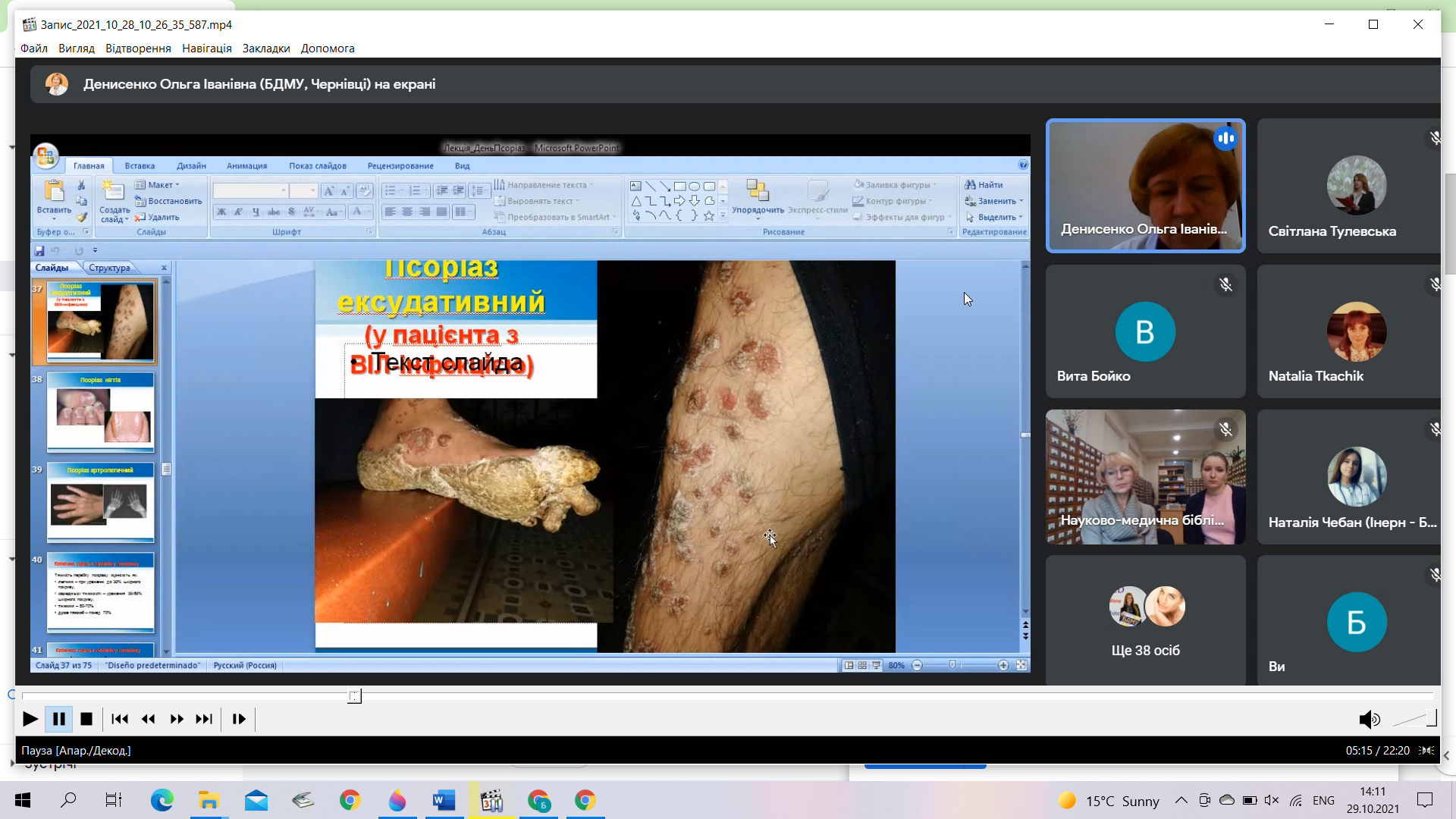Screen dimensions: 1456x819
Task: Skip to previous file button
Action: pos(119,719)
